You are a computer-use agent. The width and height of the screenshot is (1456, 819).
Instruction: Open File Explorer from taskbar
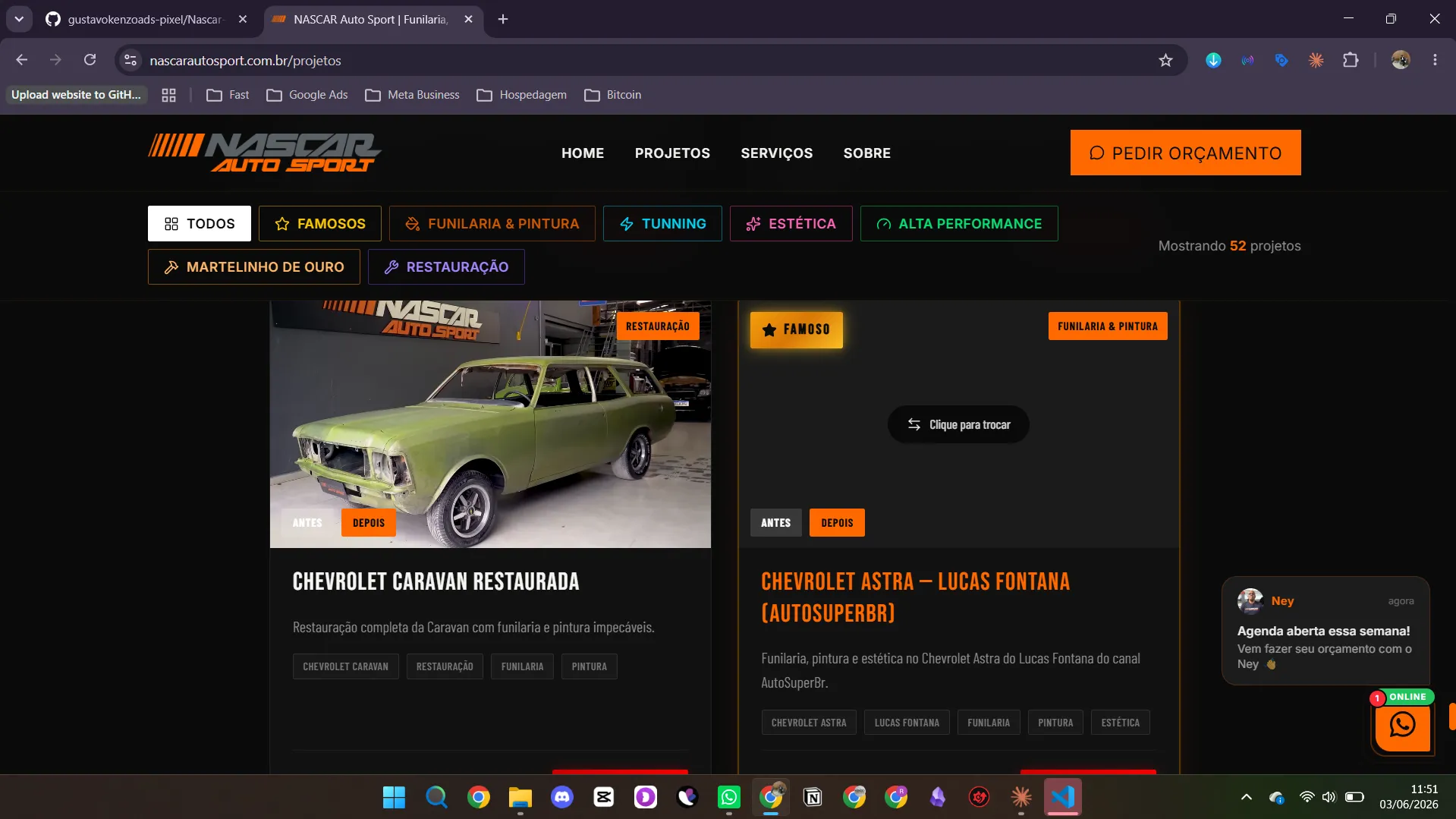[x=520, y=797]
